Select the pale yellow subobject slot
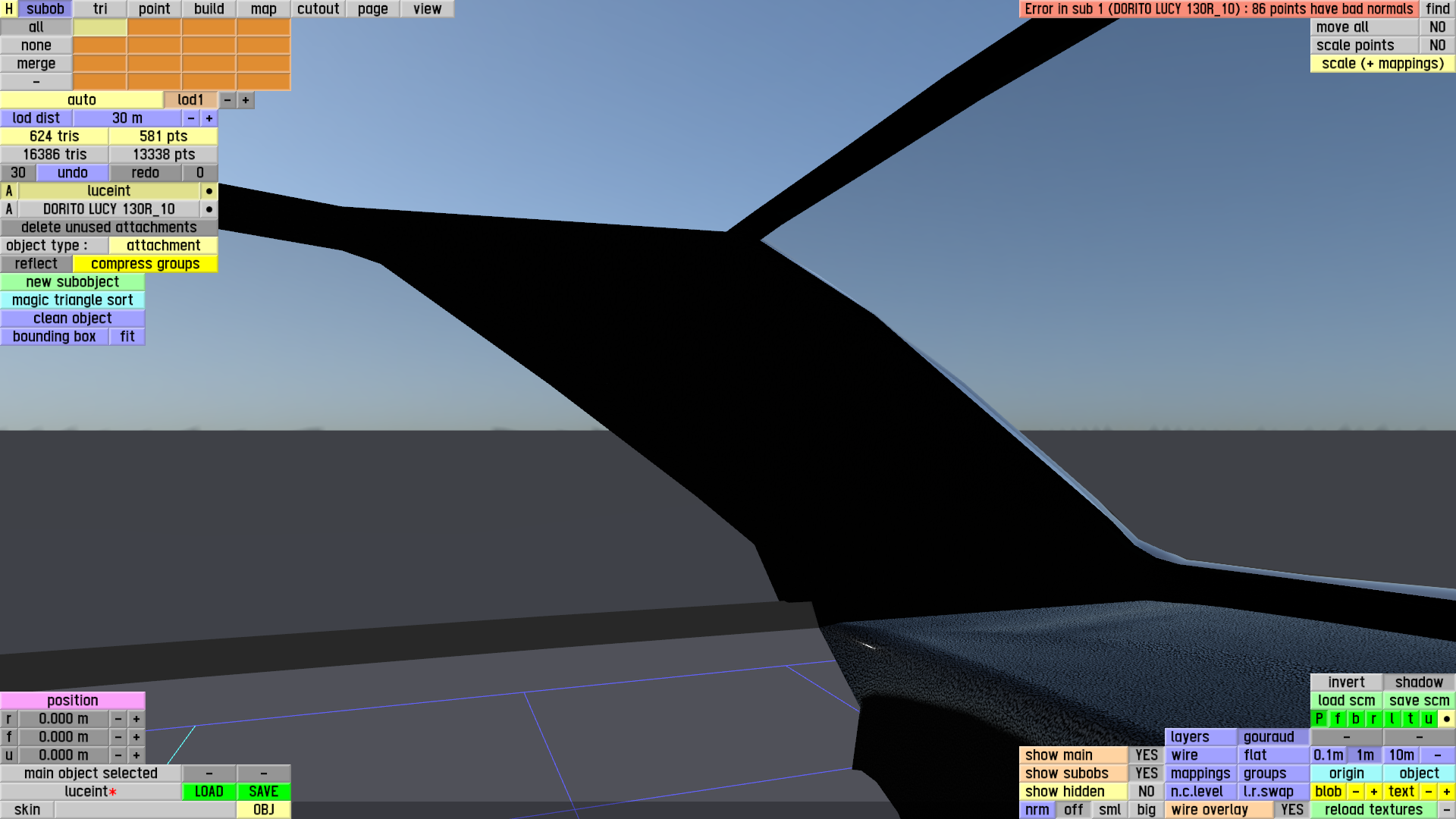1456x819 pixels. click(99, 27)
